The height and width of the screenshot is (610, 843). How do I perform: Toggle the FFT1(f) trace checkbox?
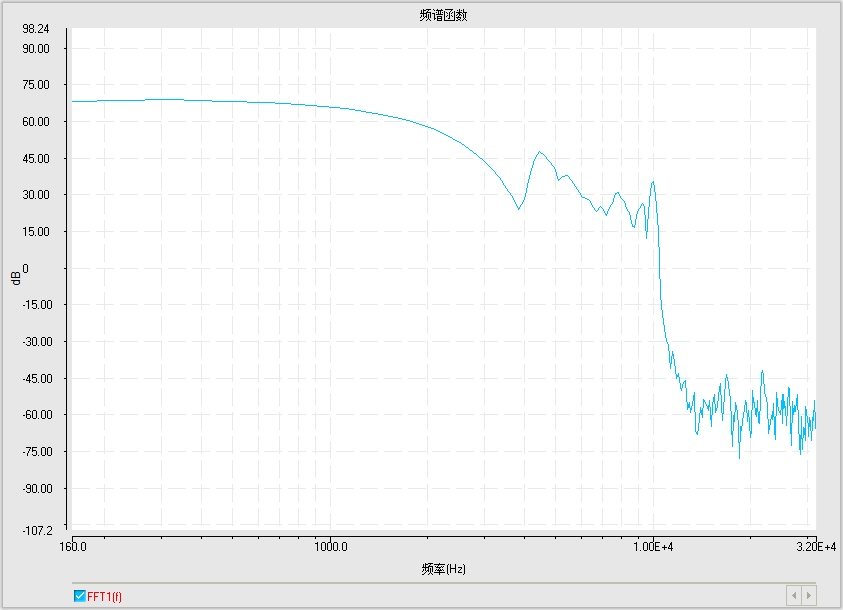pos(80,596)
